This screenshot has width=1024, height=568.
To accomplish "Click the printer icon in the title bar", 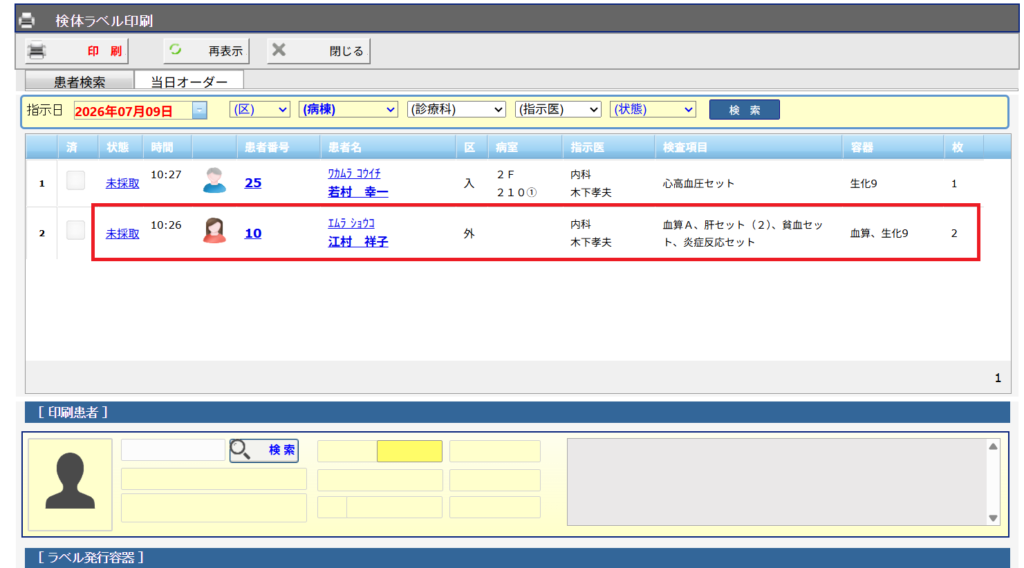I will click(27, 20).
